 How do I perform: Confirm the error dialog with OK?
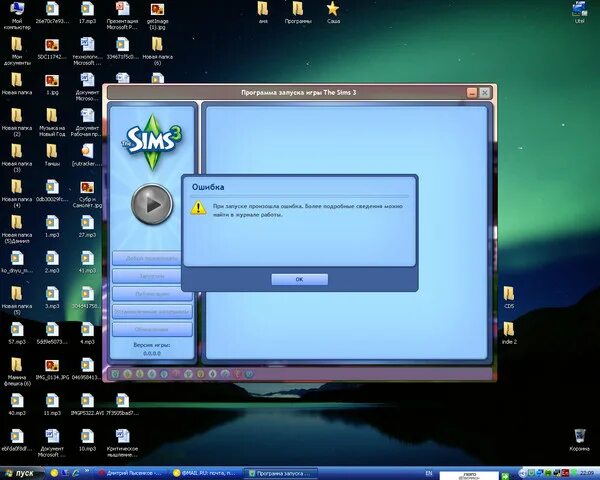pos(300,279)
